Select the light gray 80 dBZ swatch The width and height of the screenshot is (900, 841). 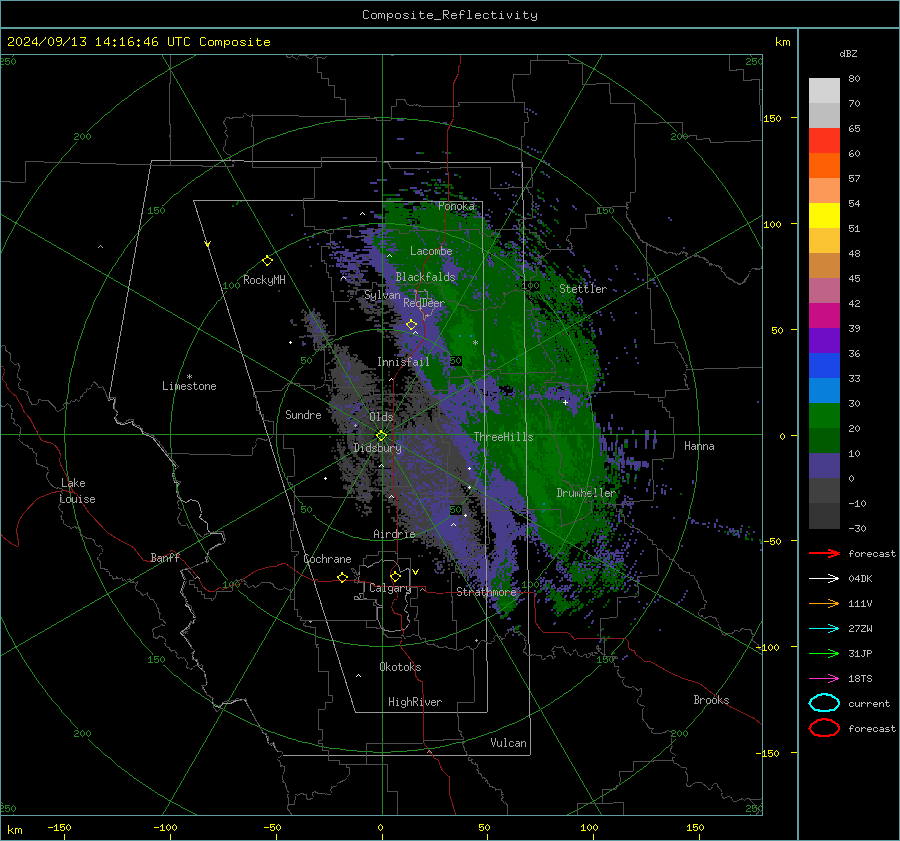pyautogui.click(x=824, y=90)
